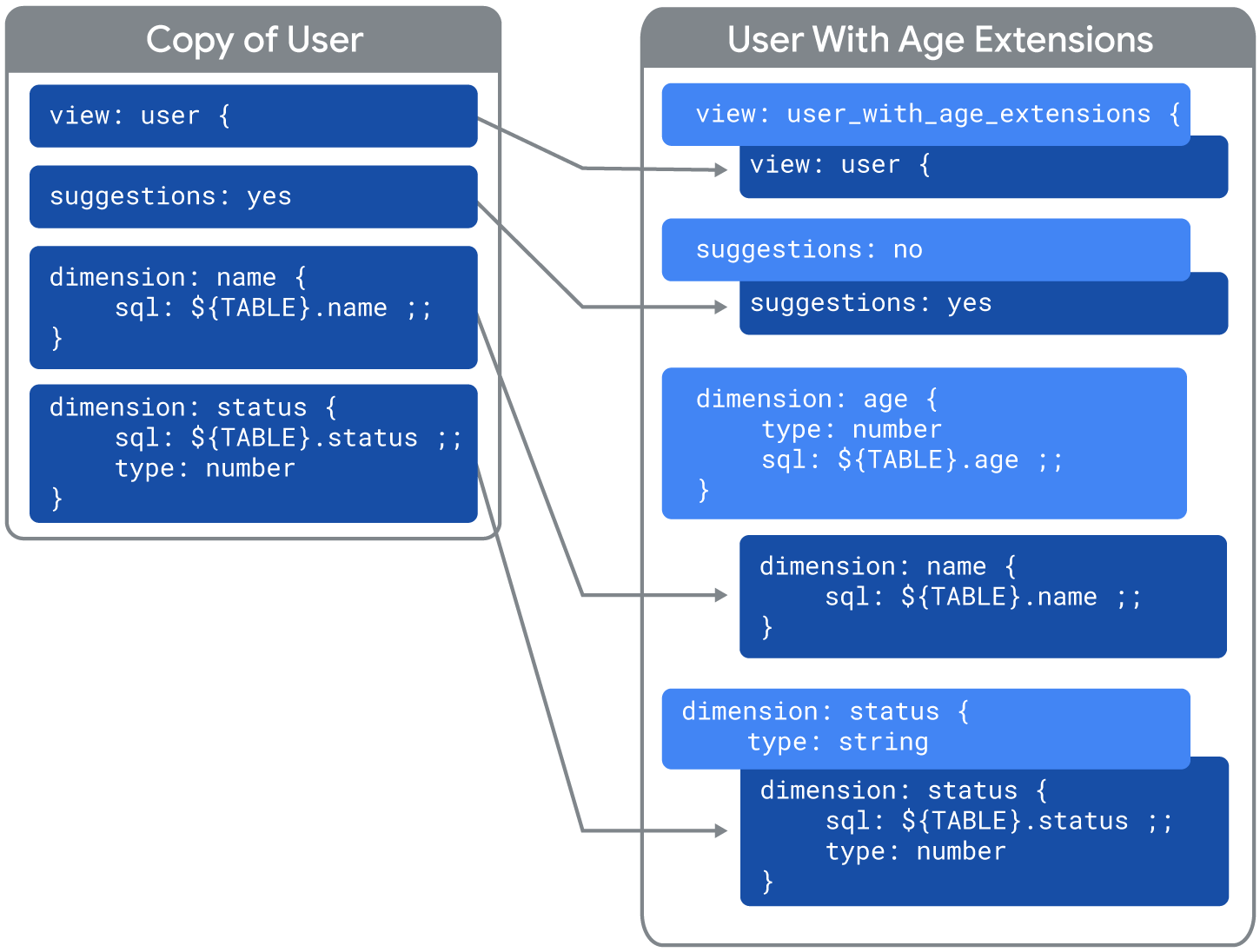Image resolution: width=1260 pixels, height=952 pixels.
Task: Select the "dimension: age" code block
Action: pos(924,443)
